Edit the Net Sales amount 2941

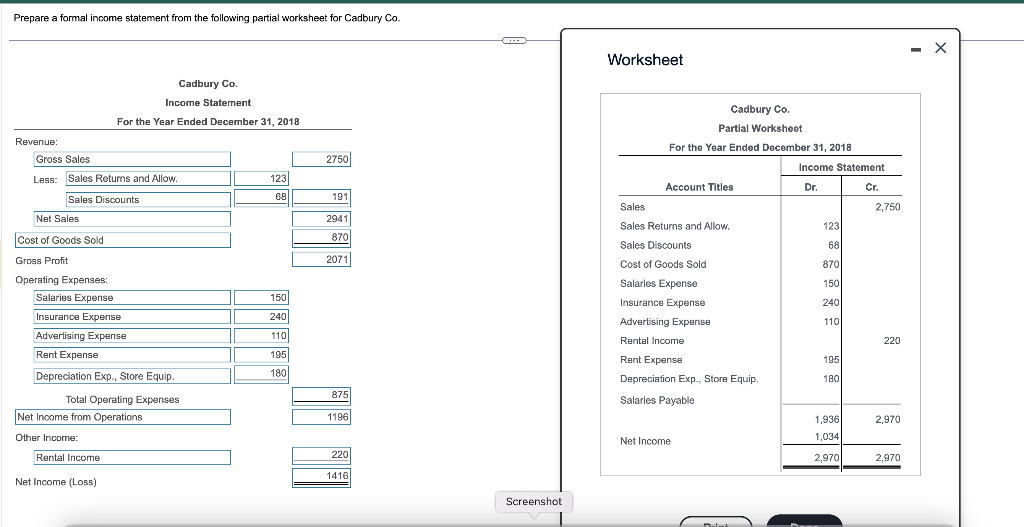(x=321, y=219)
